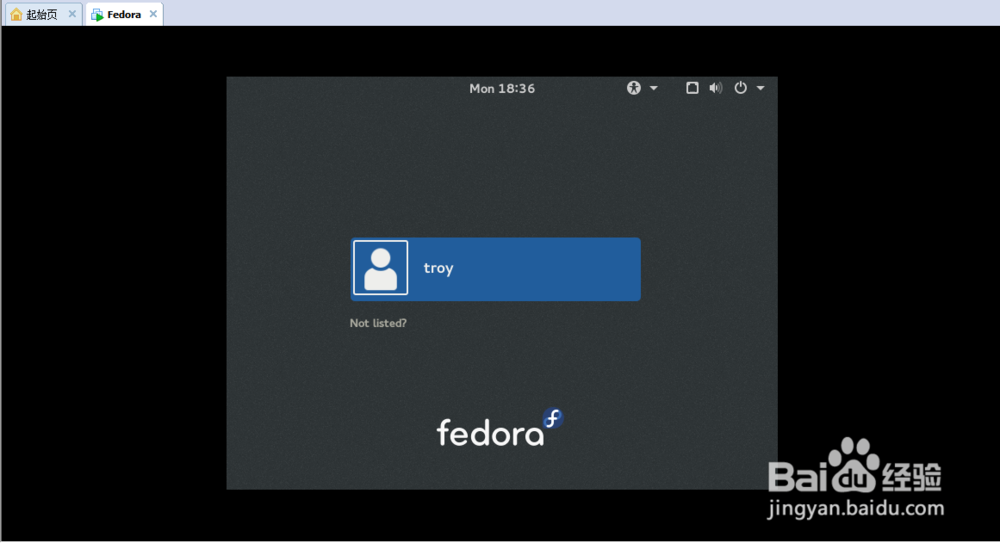This screenshot has width=1000, height=543.
Task: Click the home icon on 起始页 tab
Action: pos(17,14)
